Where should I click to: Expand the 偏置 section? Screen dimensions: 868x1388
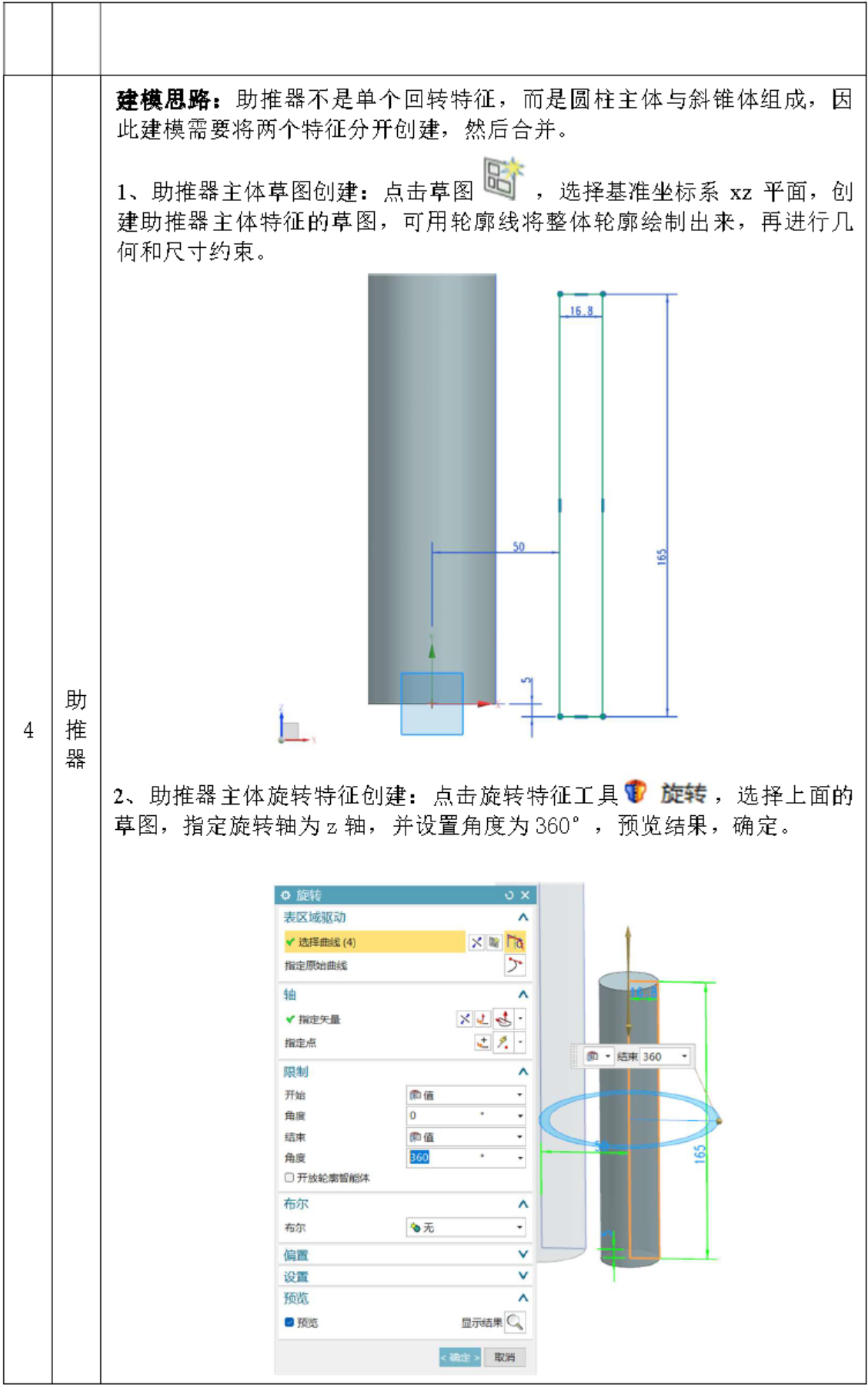coord(523,1254)
